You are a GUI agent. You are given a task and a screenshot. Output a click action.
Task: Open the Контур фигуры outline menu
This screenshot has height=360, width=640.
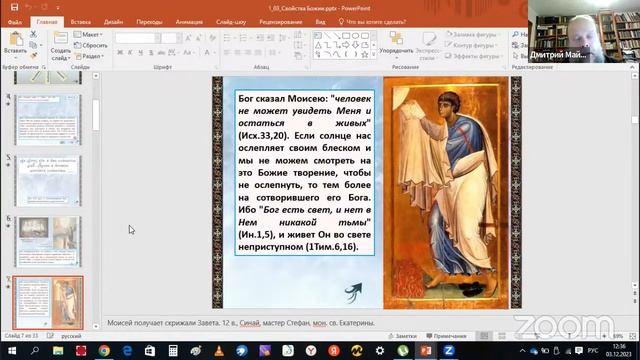pyautogui.click(x=471, y=45)
